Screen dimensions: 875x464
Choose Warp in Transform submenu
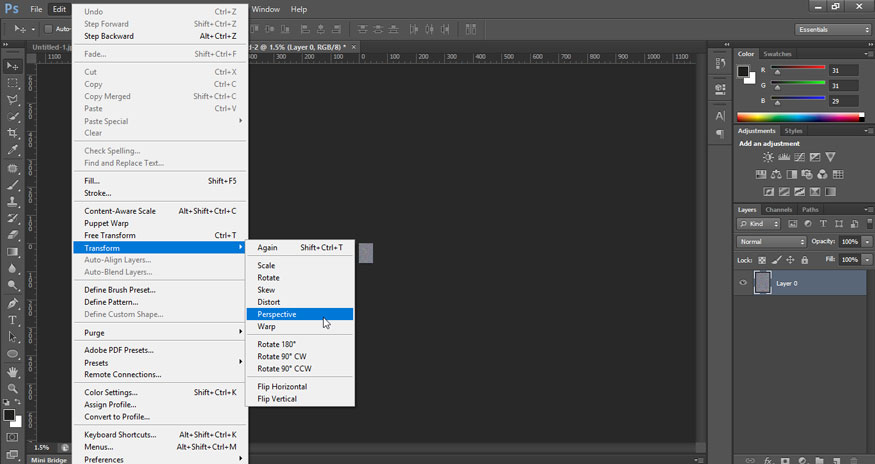[x=300, y=327]
